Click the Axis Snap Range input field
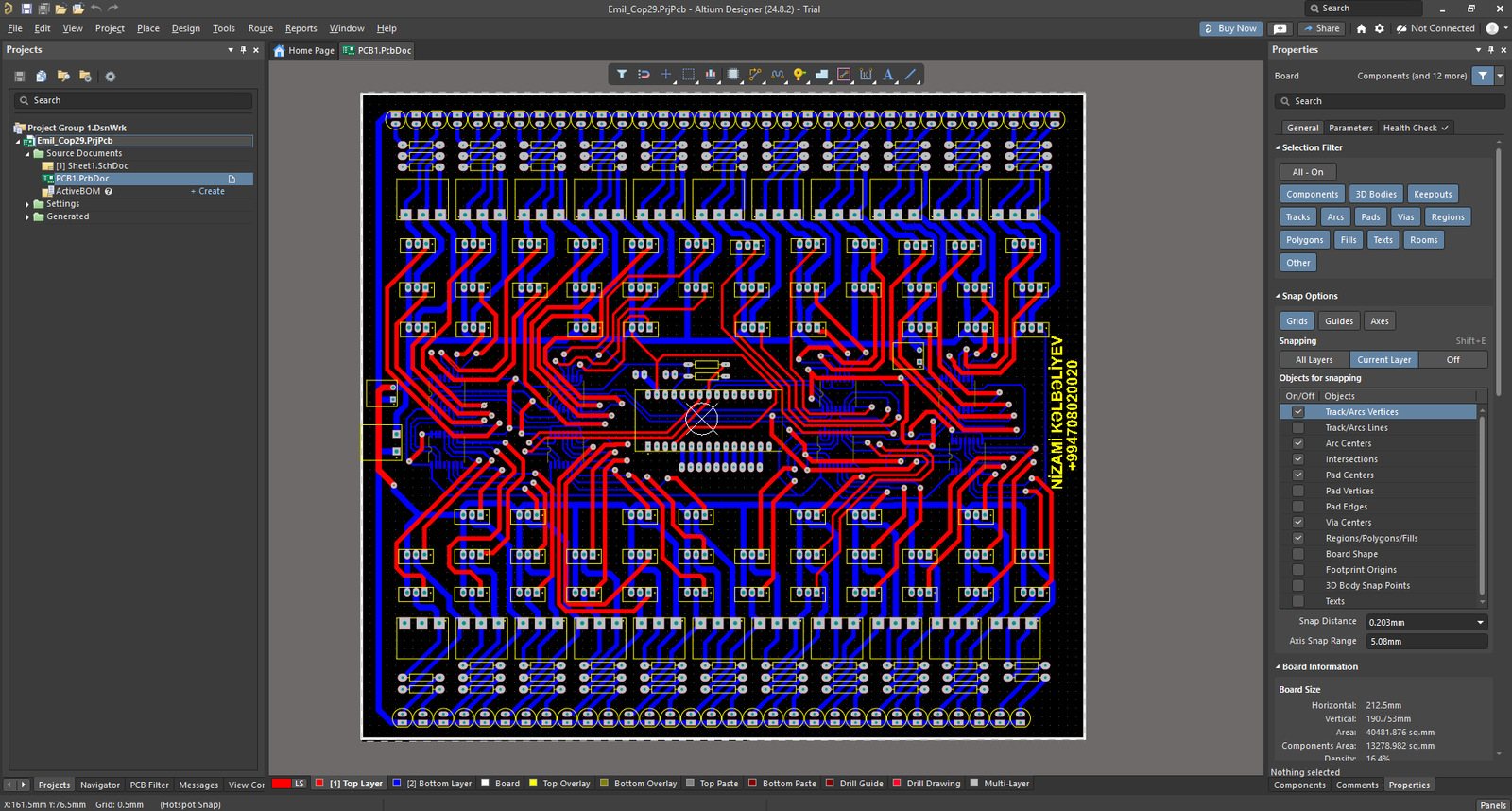Viewport: 1512px width, 811px height. coord(1426,642)
